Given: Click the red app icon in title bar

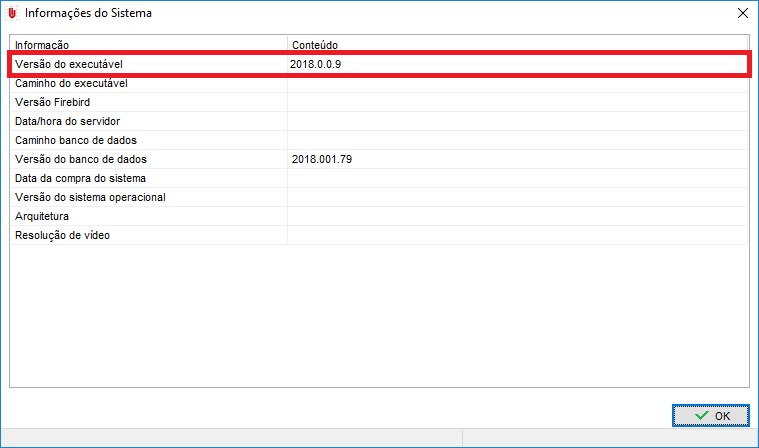Looking at the screenshot, I should click(x=12, y=14).
